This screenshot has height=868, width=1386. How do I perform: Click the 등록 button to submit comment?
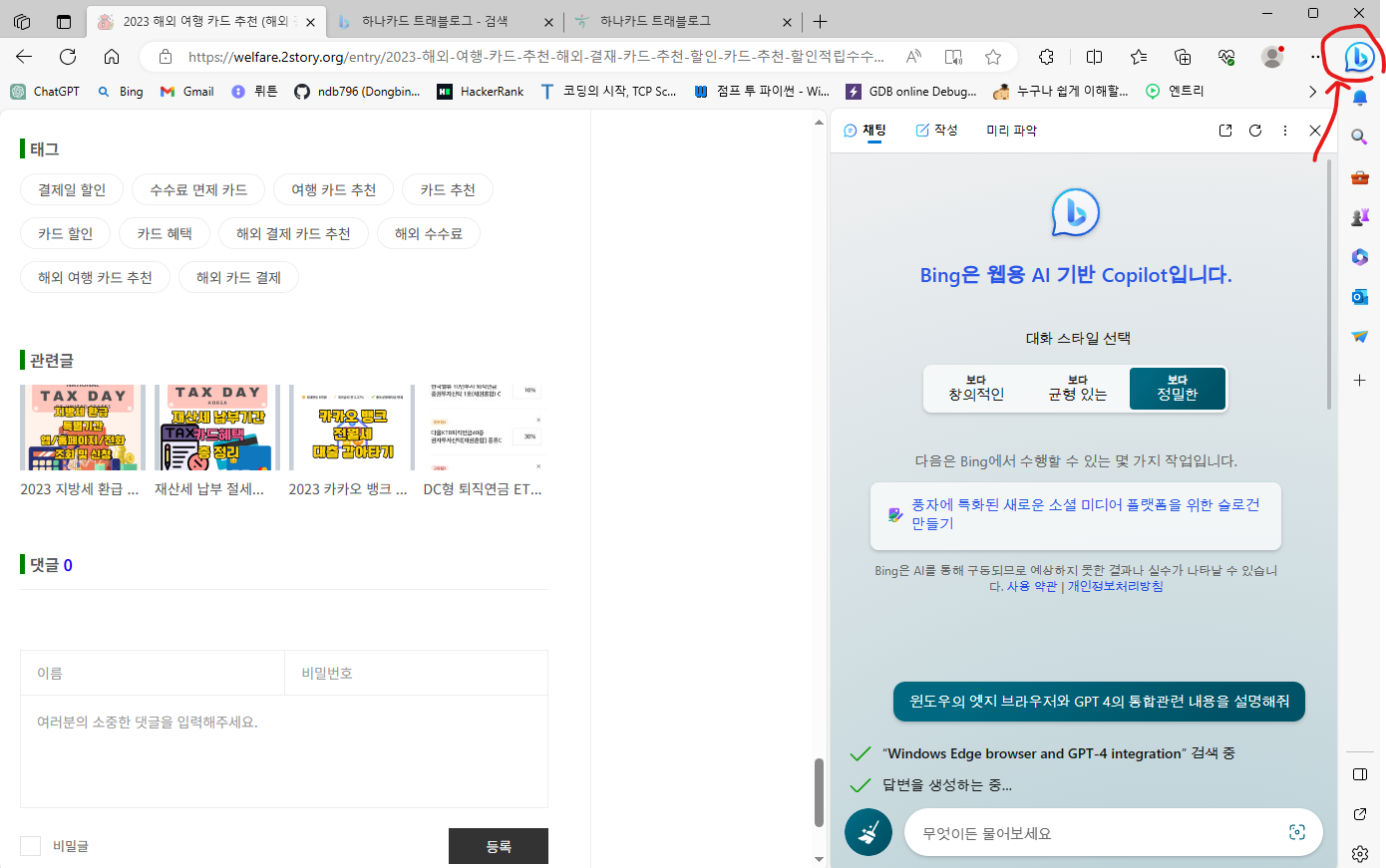[499, 845]
